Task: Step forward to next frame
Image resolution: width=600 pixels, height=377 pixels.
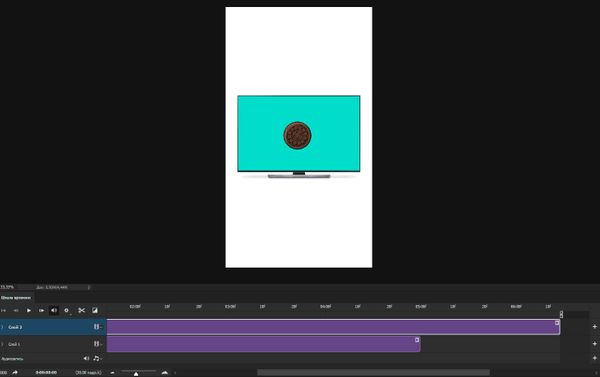Action: (41, 310)
